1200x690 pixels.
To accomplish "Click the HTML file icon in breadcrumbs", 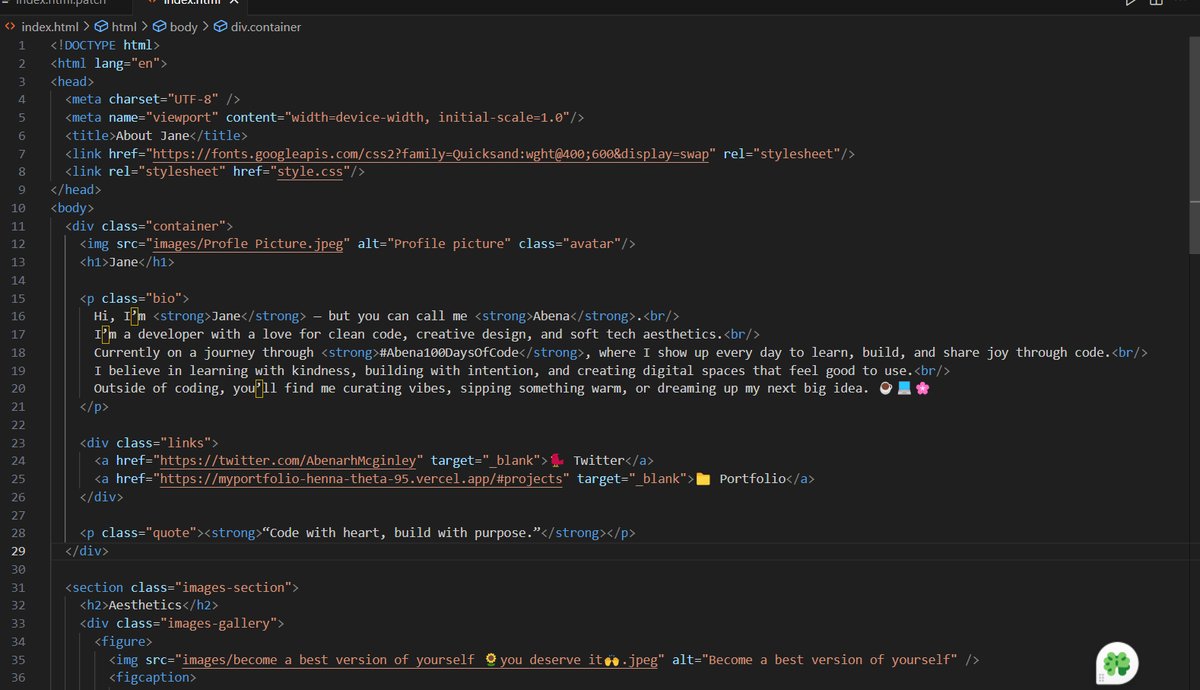I will click(x=10, y=27).
